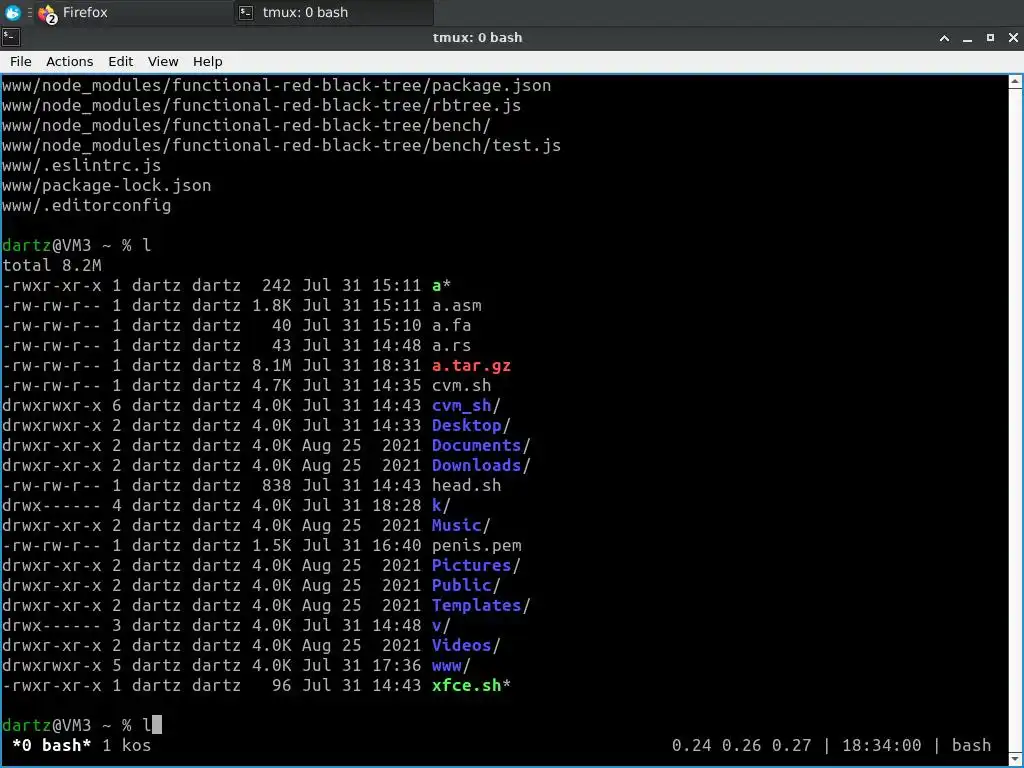
Task: Click the scrollbar up arrow
Action: click(x=1015, y=82)
